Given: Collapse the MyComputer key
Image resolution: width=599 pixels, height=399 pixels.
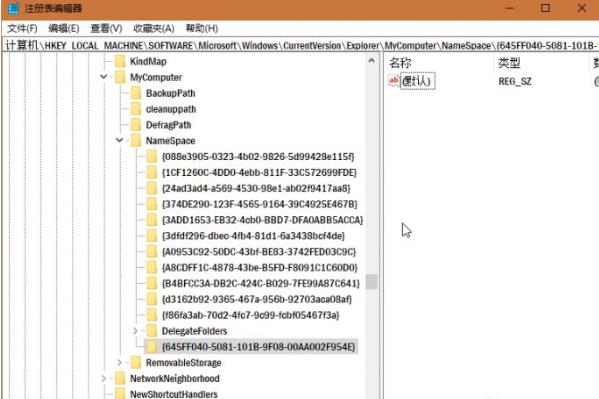Looking at the screenshot, I should pos(104,77).
